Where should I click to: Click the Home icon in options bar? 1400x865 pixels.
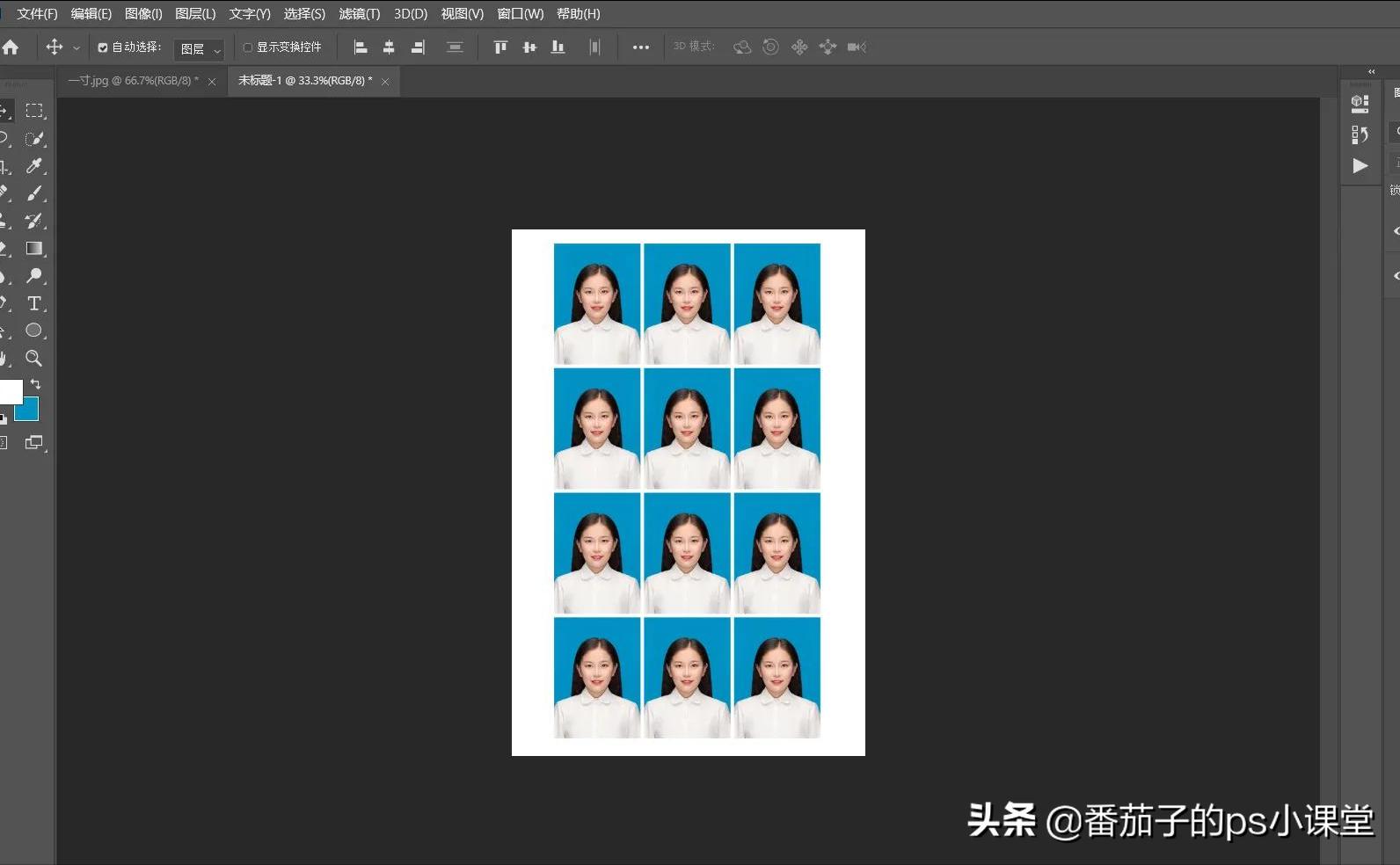pos(11,47)
